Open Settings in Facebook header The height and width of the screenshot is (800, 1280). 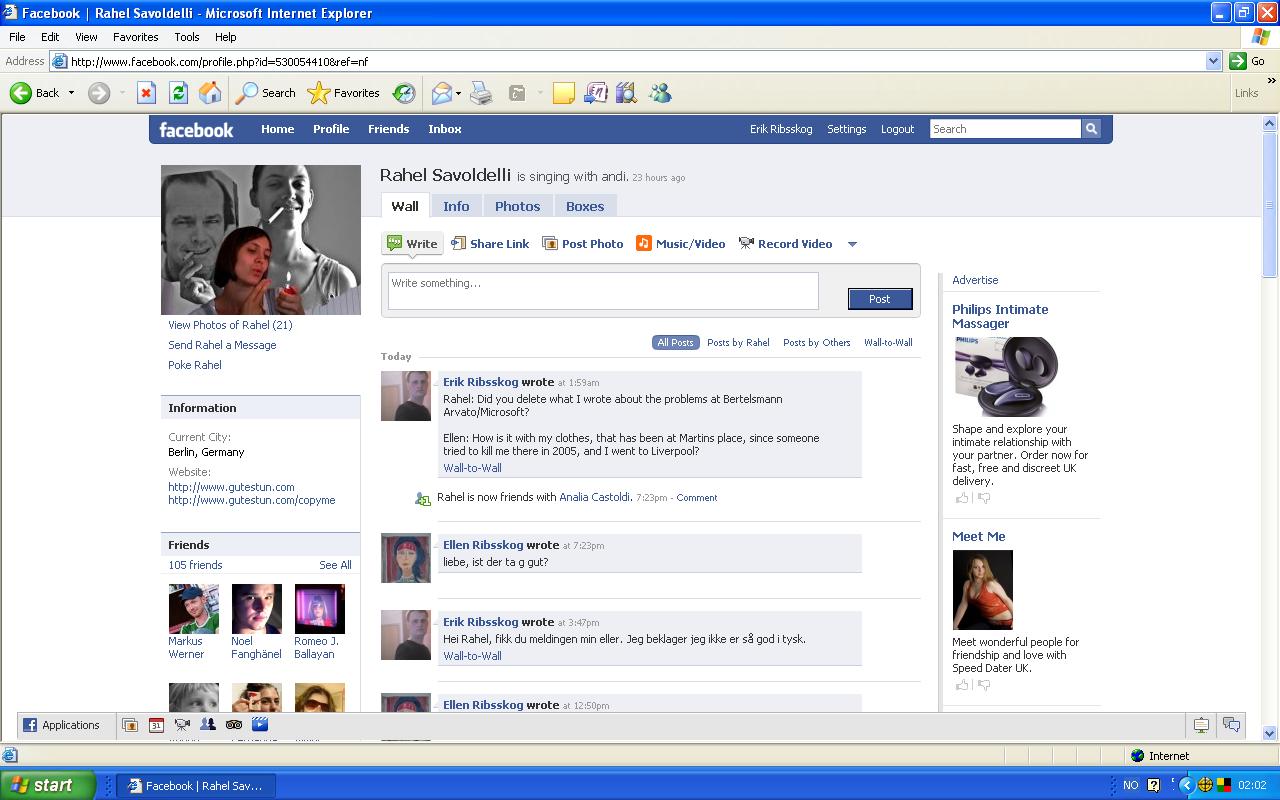(846, 129)
